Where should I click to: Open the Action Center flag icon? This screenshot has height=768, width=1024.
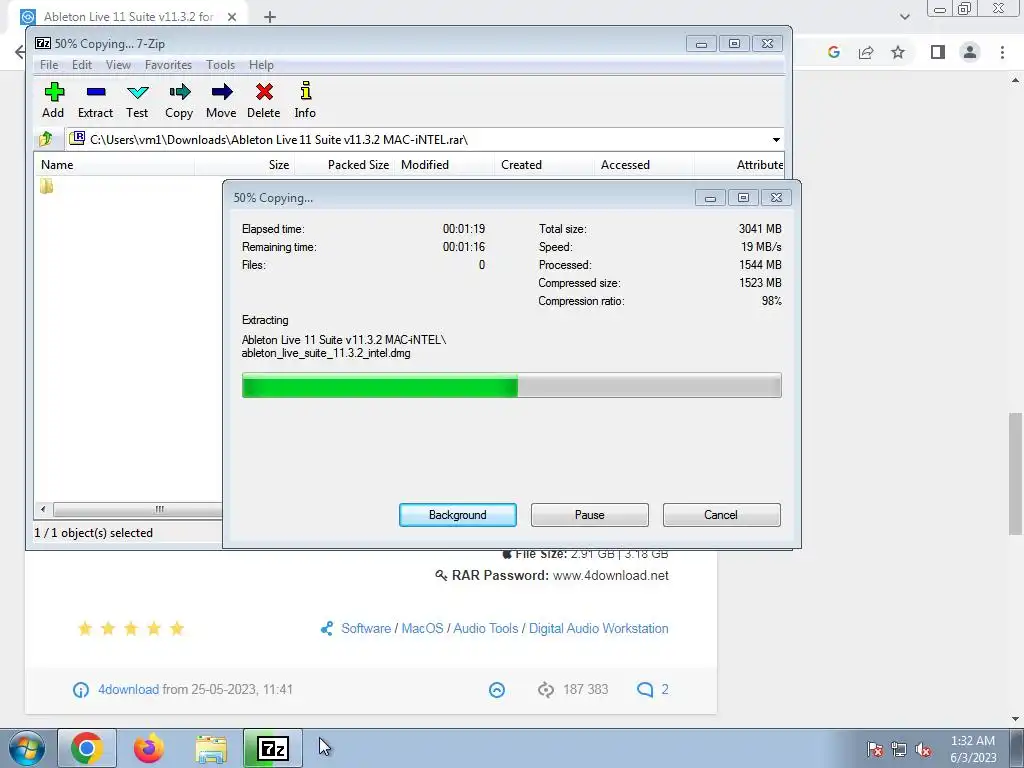pos(874,750)
